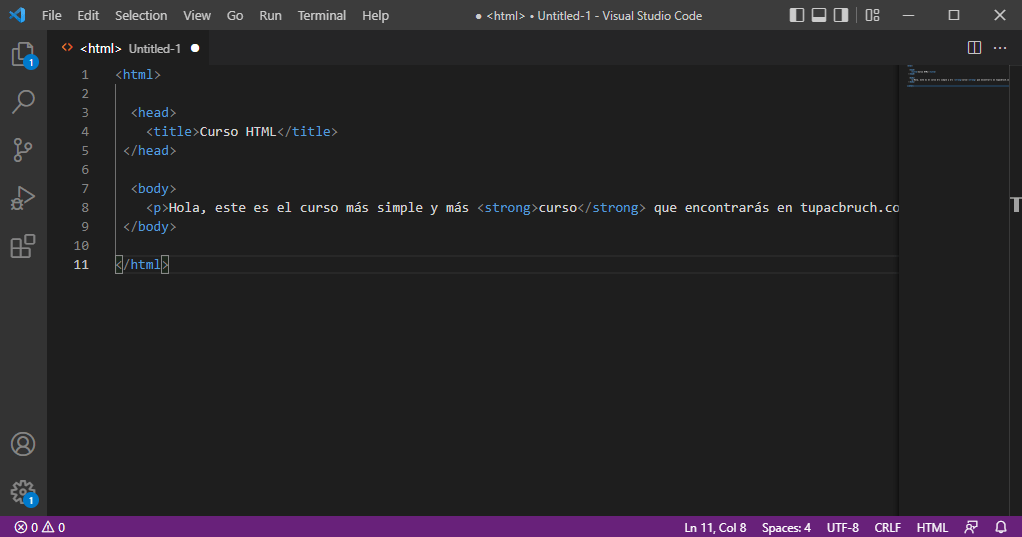Click the 'tupacbruch.co' text on line 8
Screen dimensions: 1022x537
tap(849, 208)
